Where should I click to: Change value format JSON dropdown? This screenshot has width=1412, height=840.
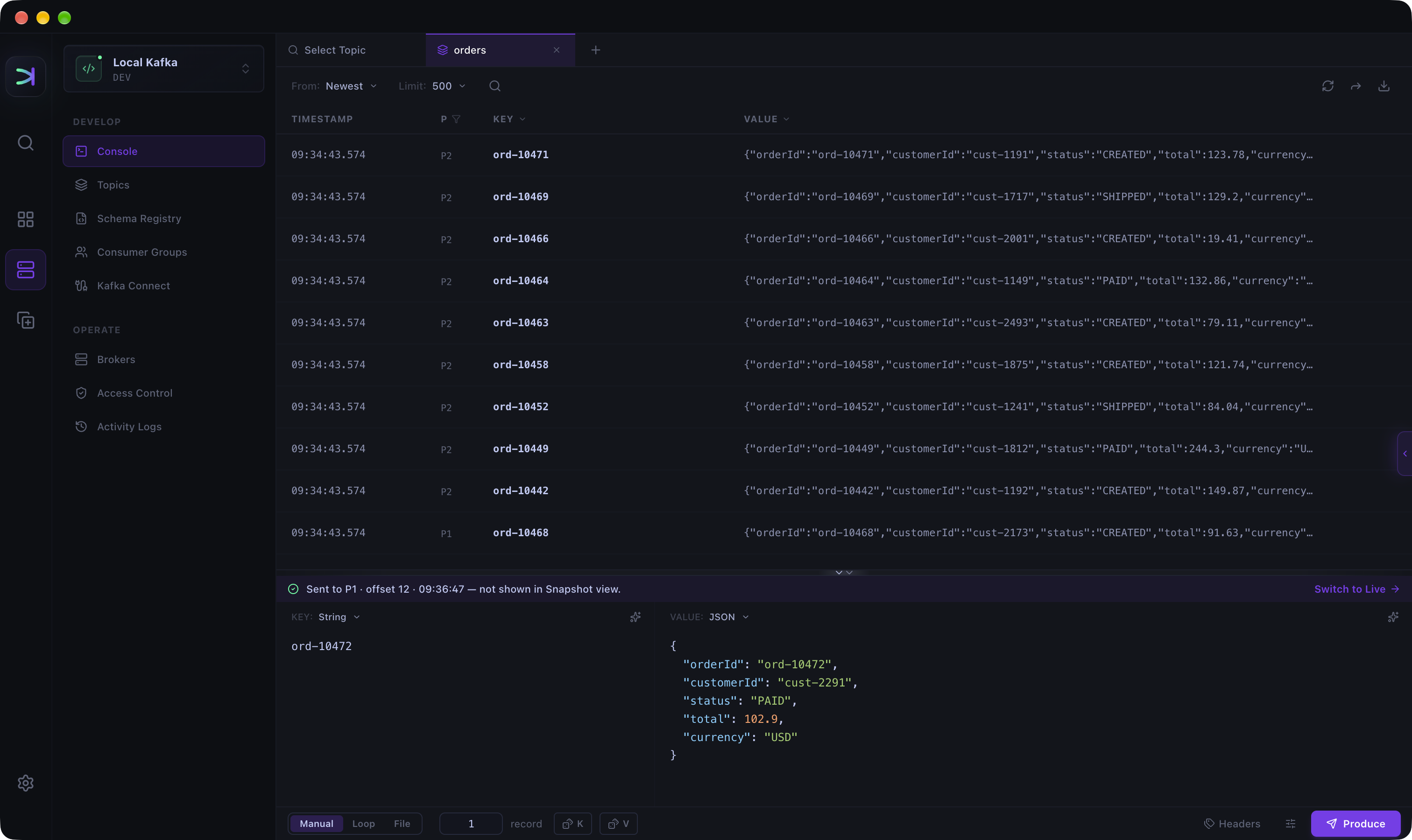pyautogui.click(x=729, y=617)
